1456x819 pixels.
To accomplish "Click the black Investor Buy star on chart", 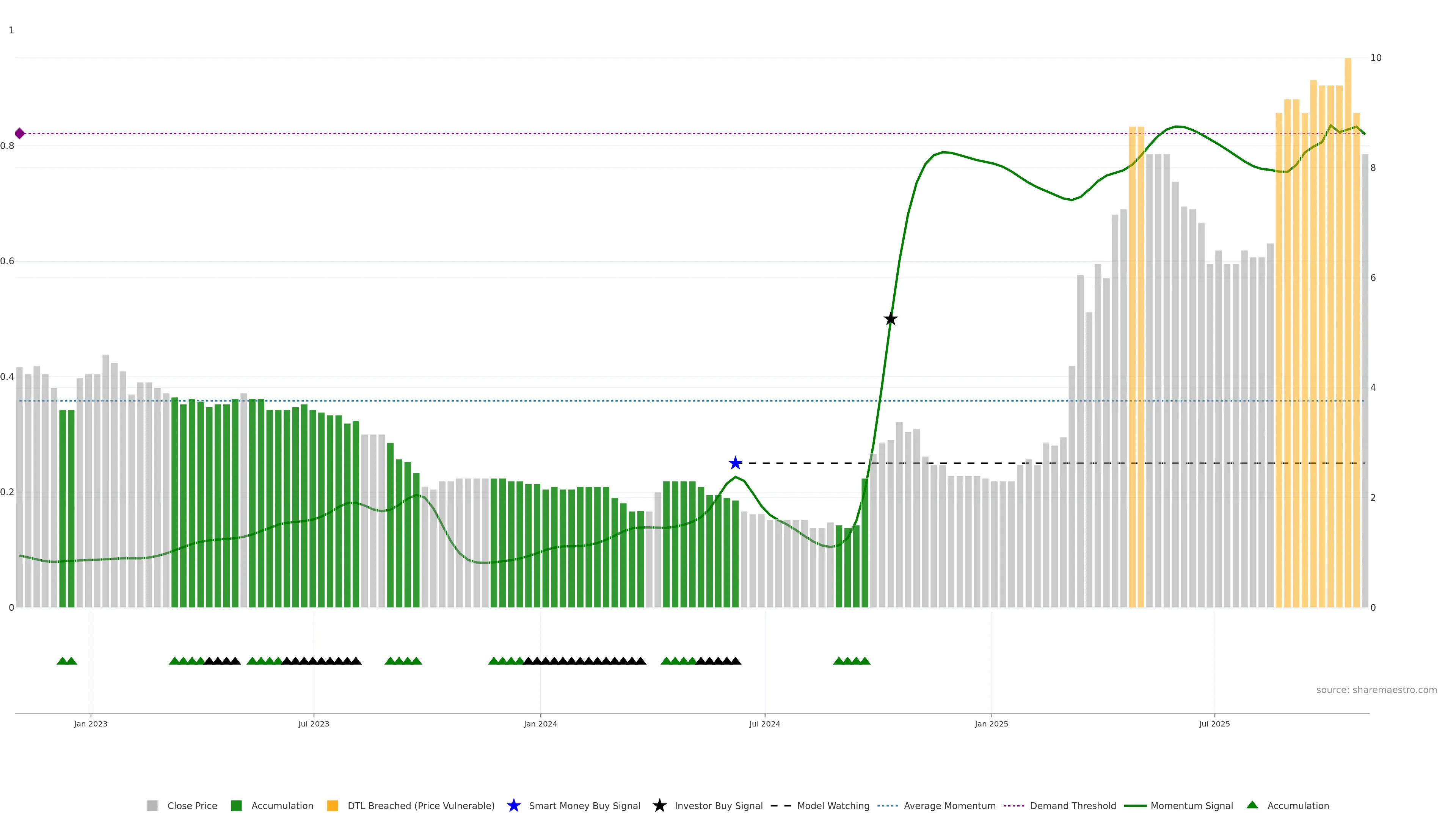I will point(890,319).
